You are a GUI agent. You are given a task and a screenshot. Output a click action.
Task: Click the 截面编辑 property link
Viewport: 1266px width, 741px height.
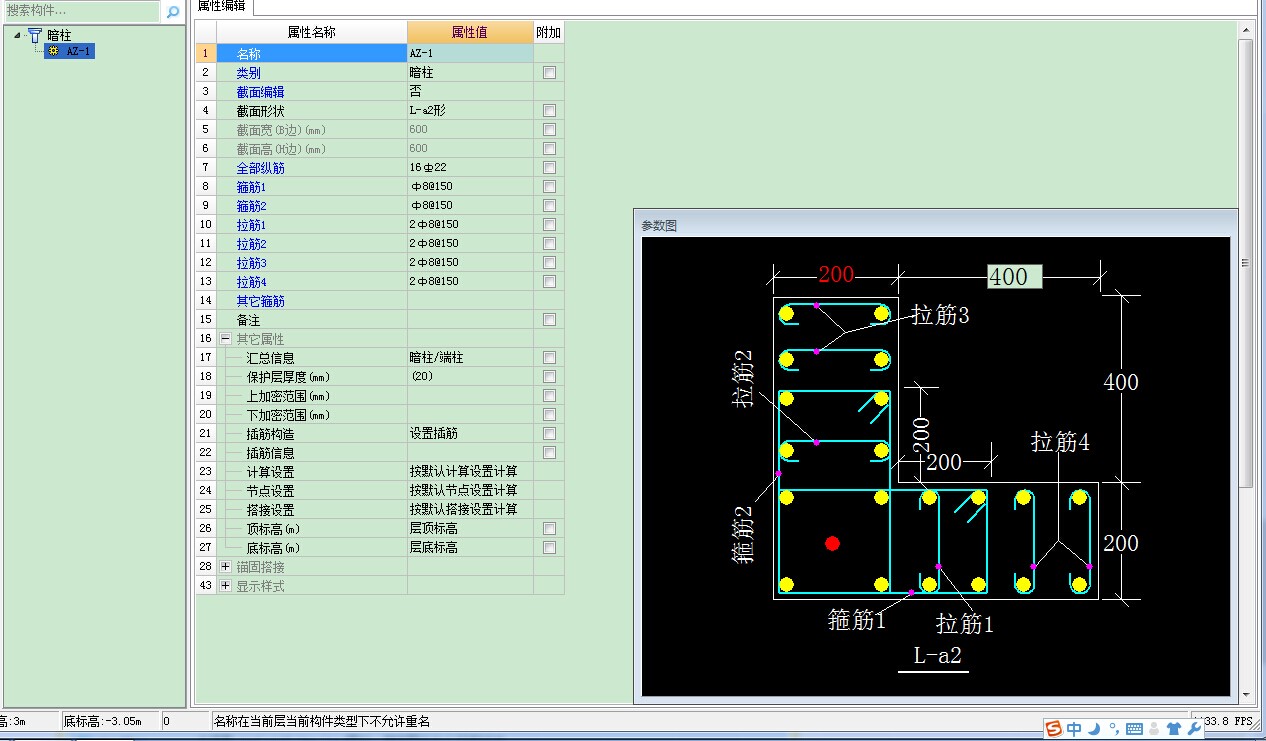point(260,92)
